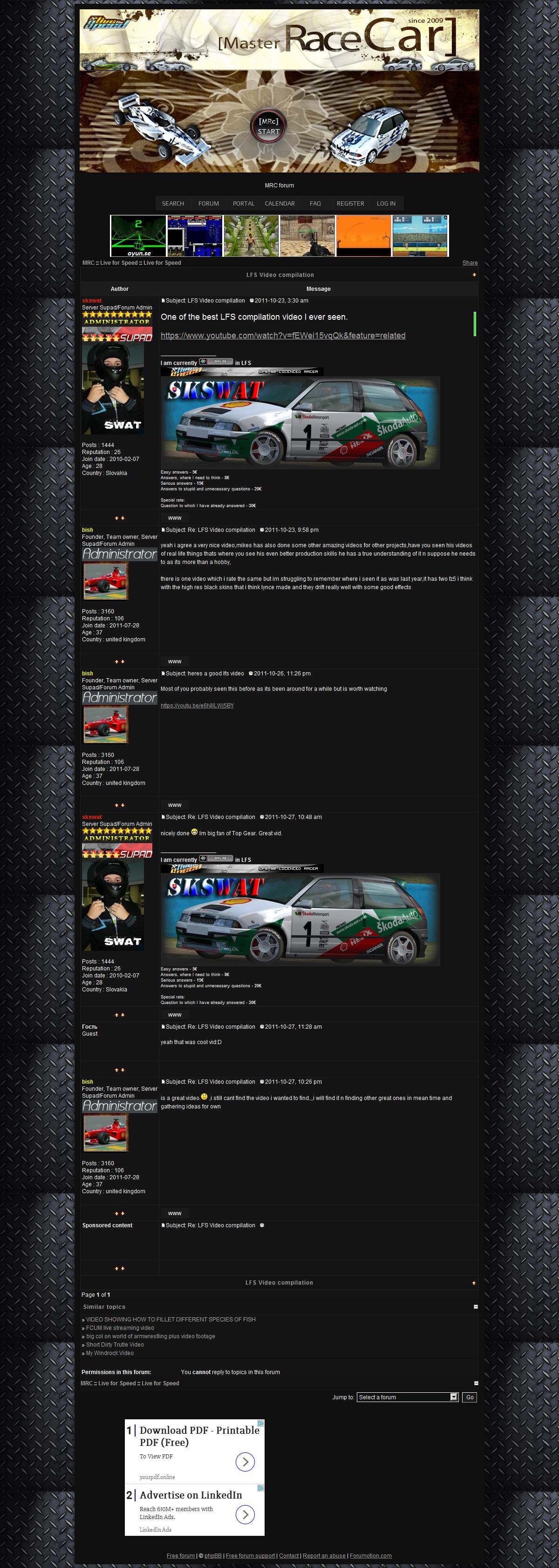Click the SKSWAT Skoda signature image in first post
Image resolution: width=559 pixels, height=1568 pixels.
[x=300, y=422]
